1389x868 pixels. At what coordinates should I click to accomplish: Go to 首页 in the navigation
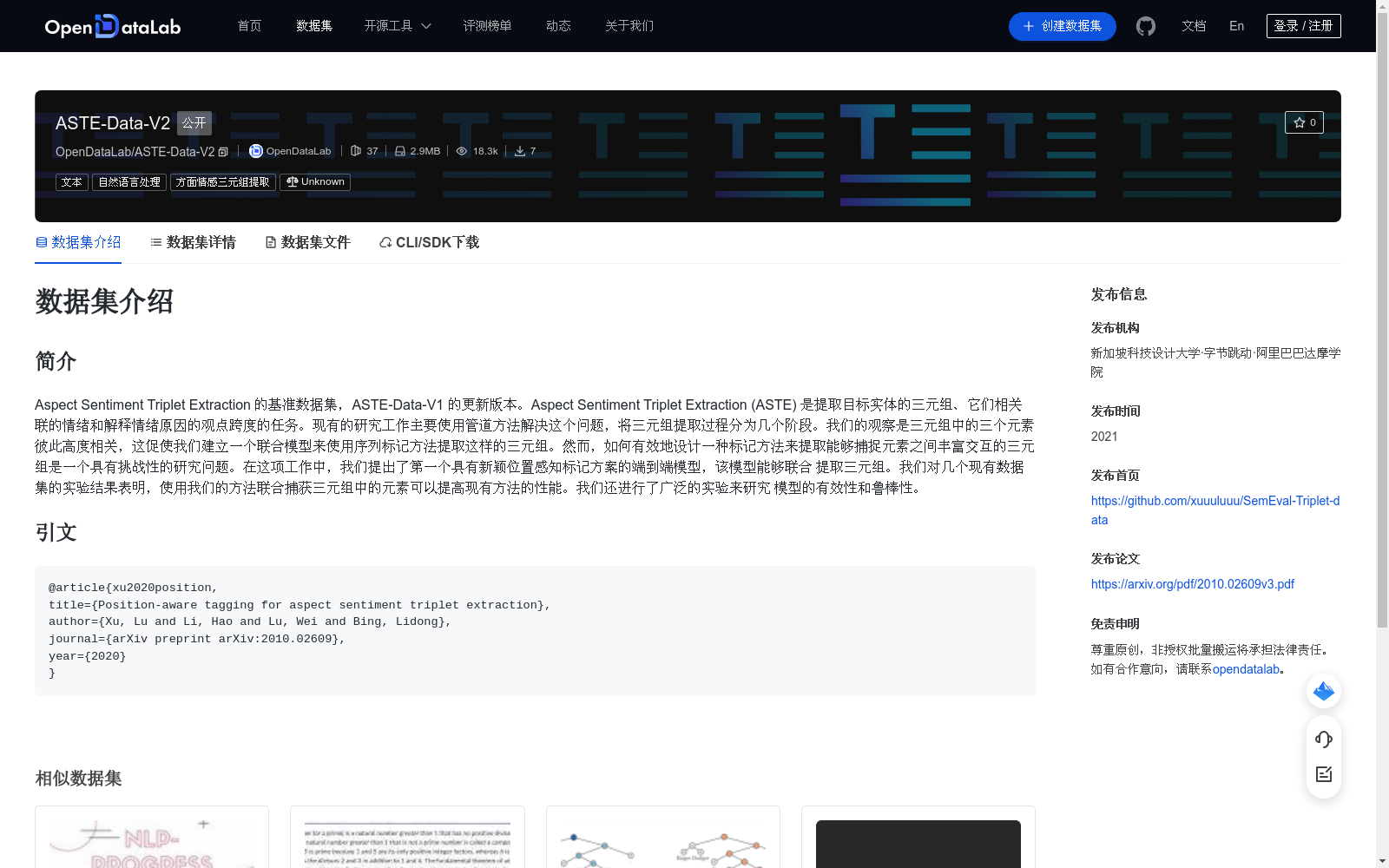click(x=249, y=26)
